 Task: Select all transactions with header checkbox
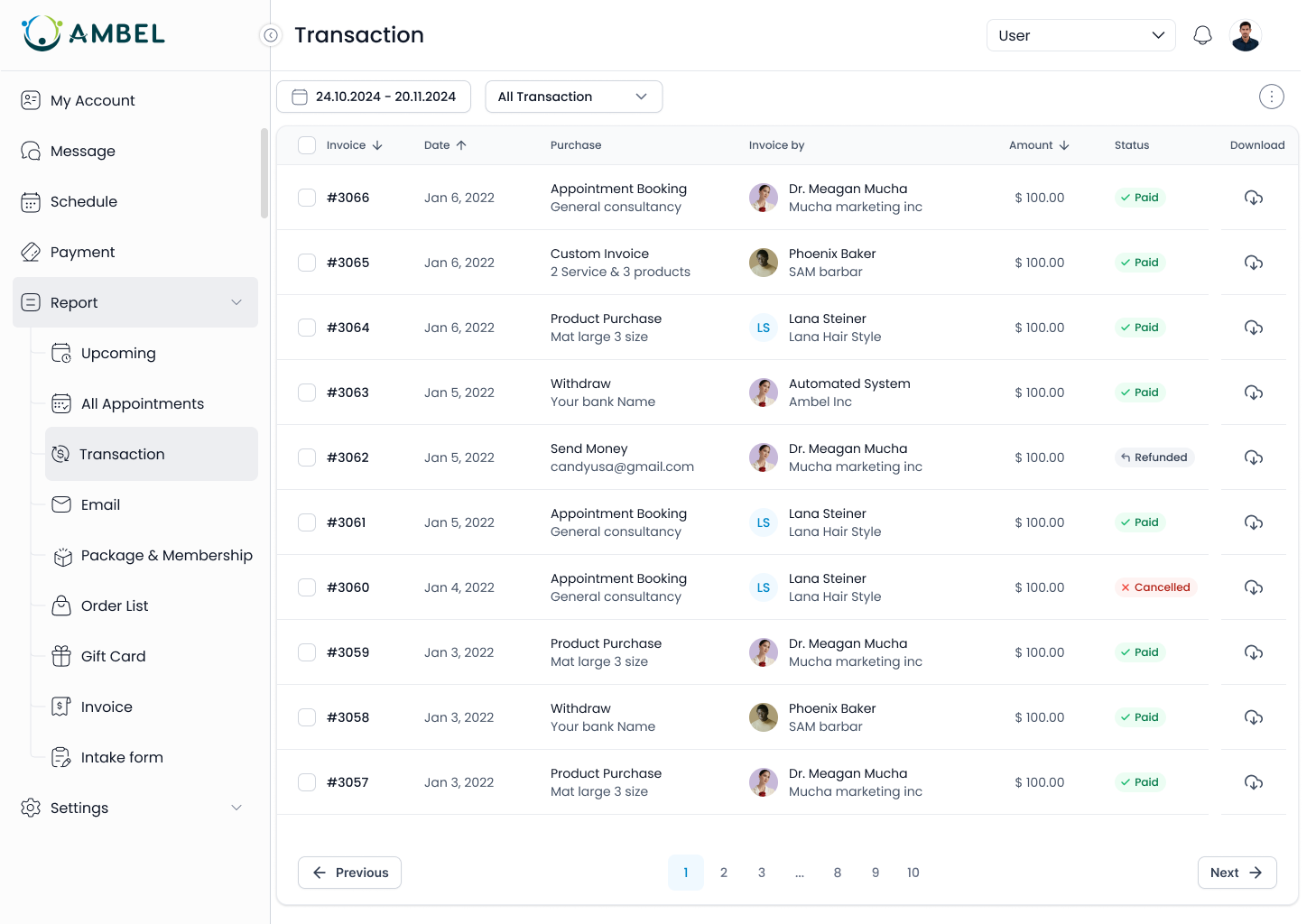click(x=306, y=144)
